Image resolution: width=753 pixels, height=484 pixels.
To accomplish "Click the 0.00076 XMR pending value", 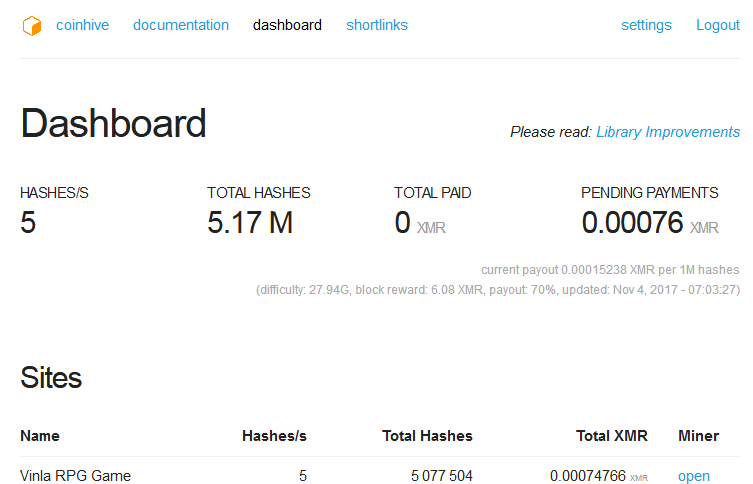I will pos(650,223).
